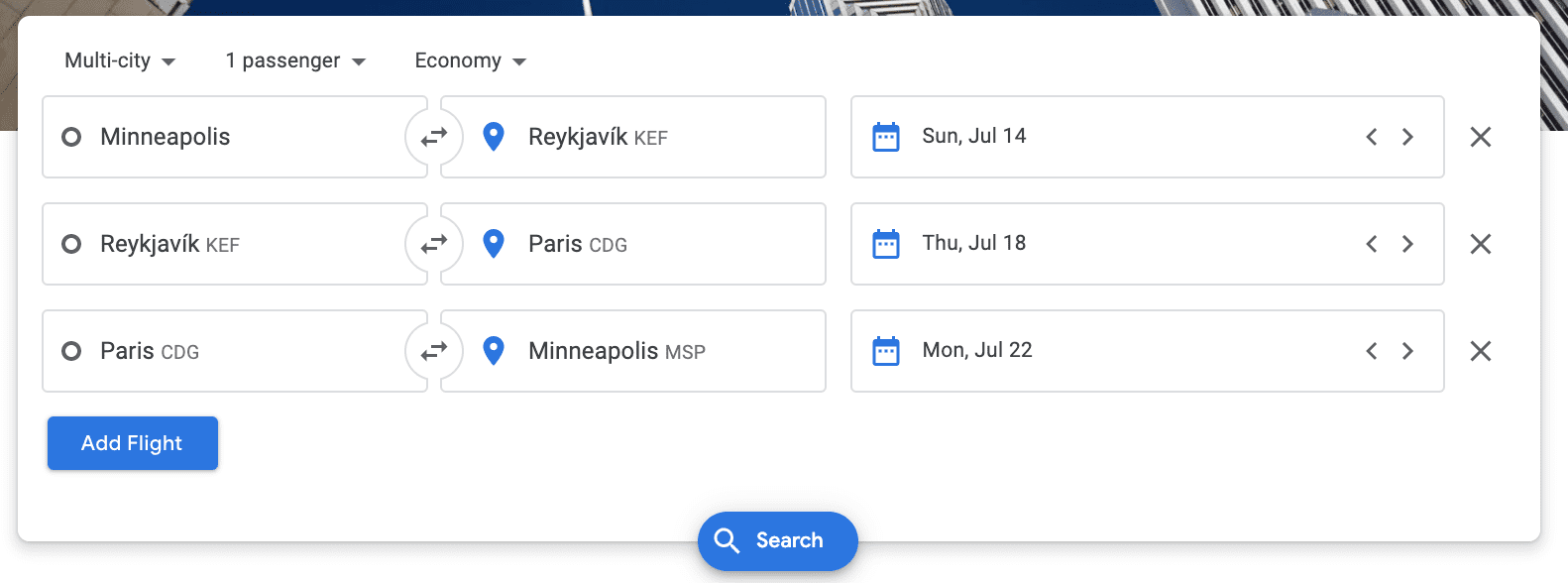Open calendar icon for Mon, Jul 22
The image size is (1568, 583).
(886, 351)
